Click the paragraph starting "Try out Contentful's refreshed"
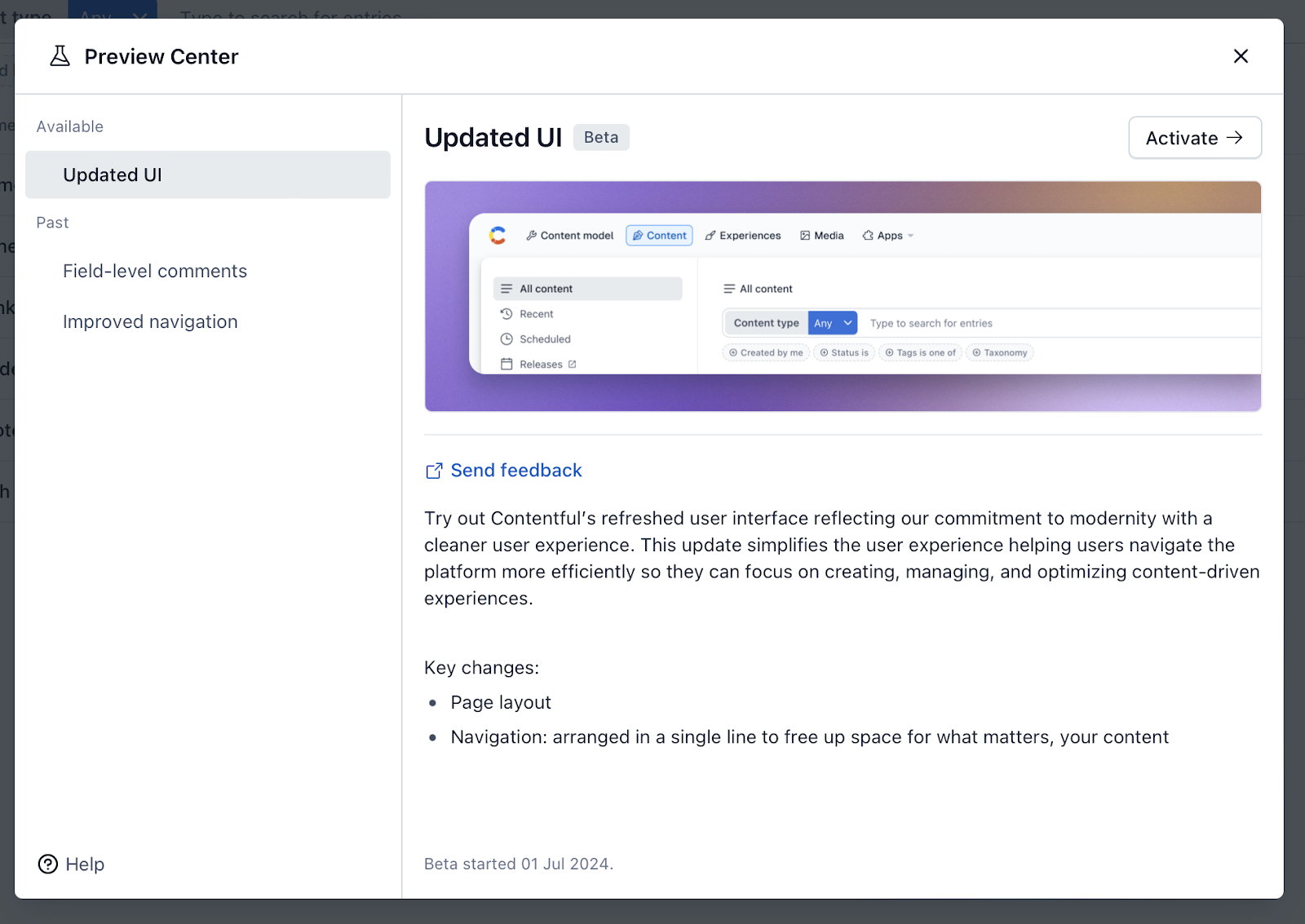Screen dimensions: 1305x924 842,558
